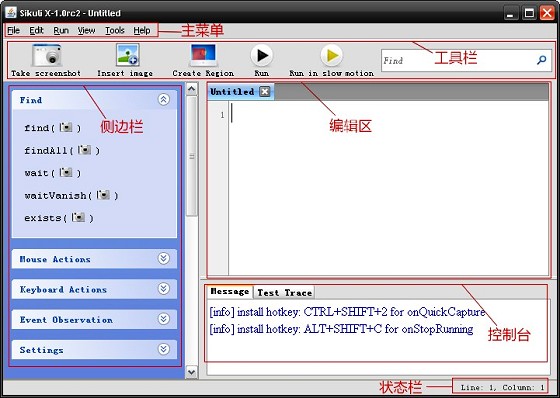Viewport: 560px width, 398px height.
Task: Click the camera icon in find() command
Action: [66, 127]
